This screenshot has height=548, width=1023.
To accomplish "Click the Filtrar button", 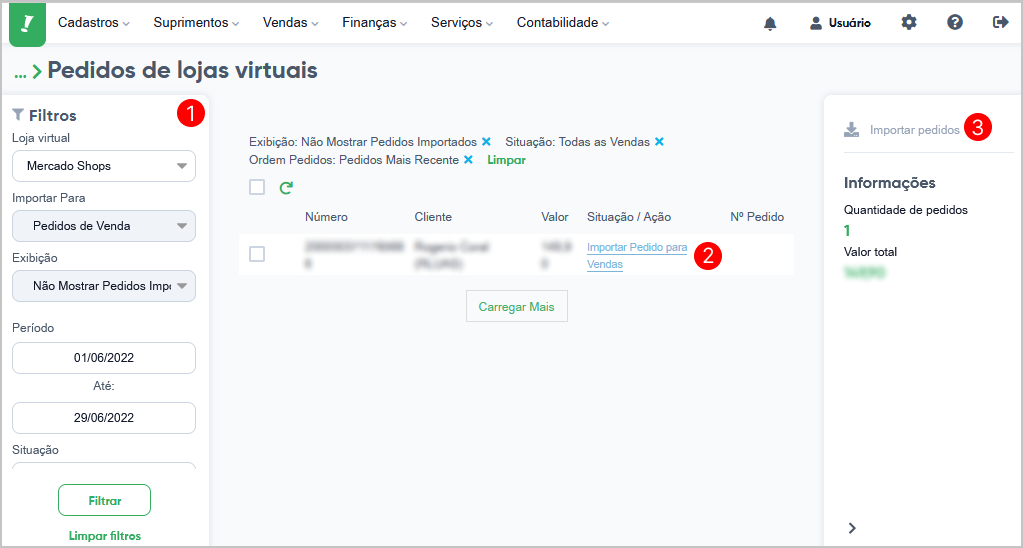I will point(104,500).
